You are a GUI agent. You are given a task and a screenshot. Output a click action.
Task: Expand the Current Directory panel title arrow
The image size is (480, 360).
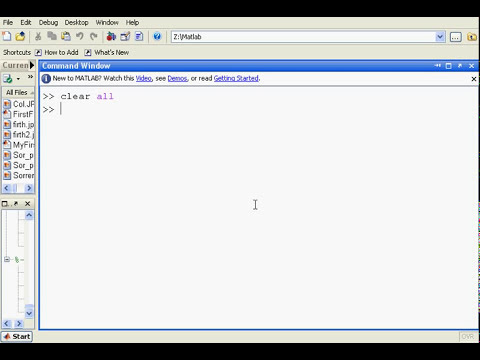(x=32, y=65)
